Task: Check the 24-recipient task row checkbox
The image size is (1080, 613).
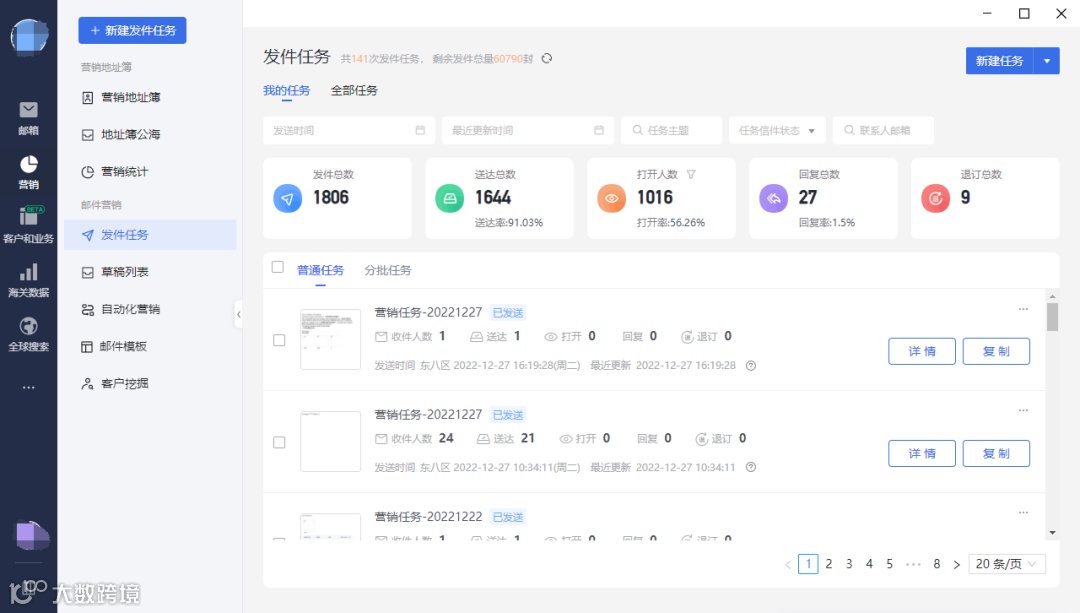Action: (279, 442)
